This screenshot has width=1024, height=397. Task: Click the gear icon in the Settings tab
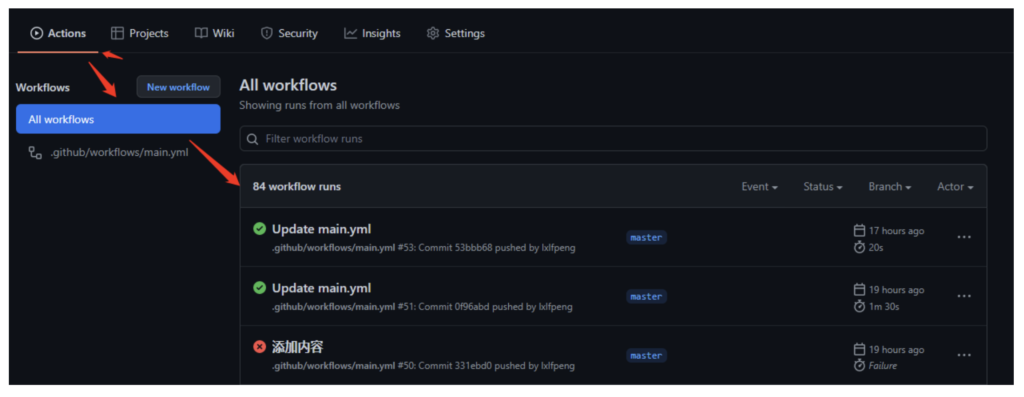pyautogui.click(x=432, y=33)
